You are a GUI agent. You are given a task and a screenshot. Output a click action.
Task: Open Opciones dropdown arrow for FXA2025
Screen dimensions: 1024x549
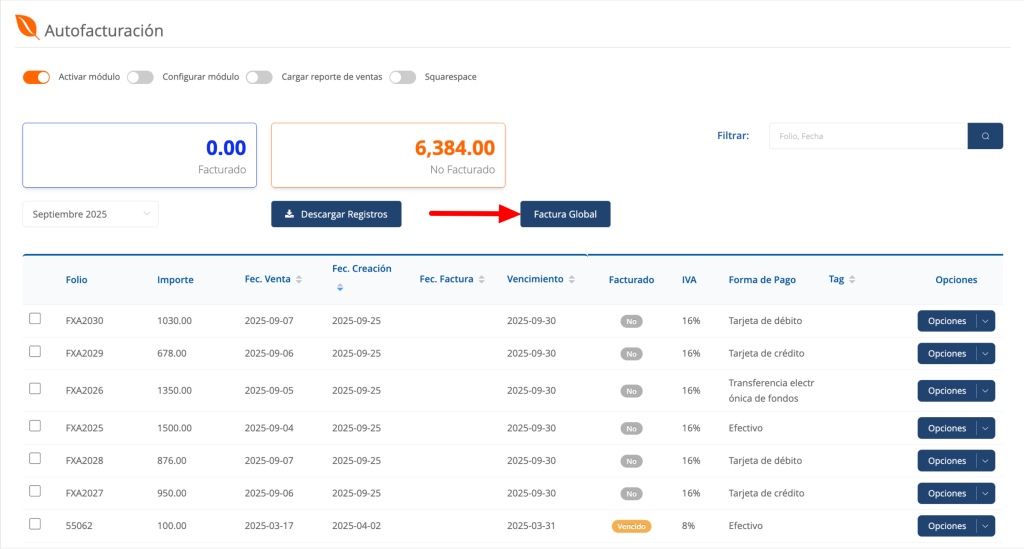click(x=985, y=428)
